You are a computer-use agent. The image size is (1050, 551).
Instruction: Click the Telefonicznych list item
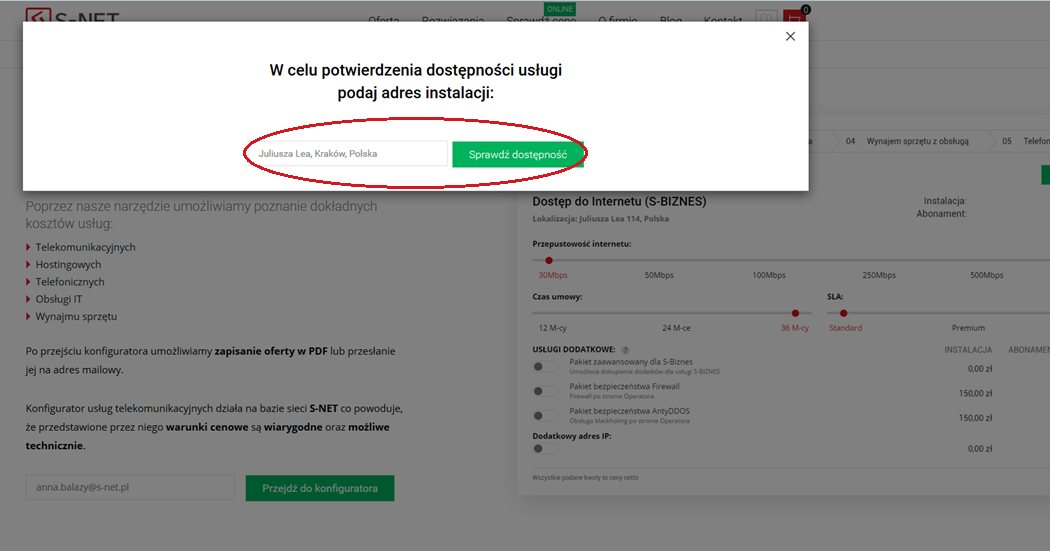coord(70,282)
